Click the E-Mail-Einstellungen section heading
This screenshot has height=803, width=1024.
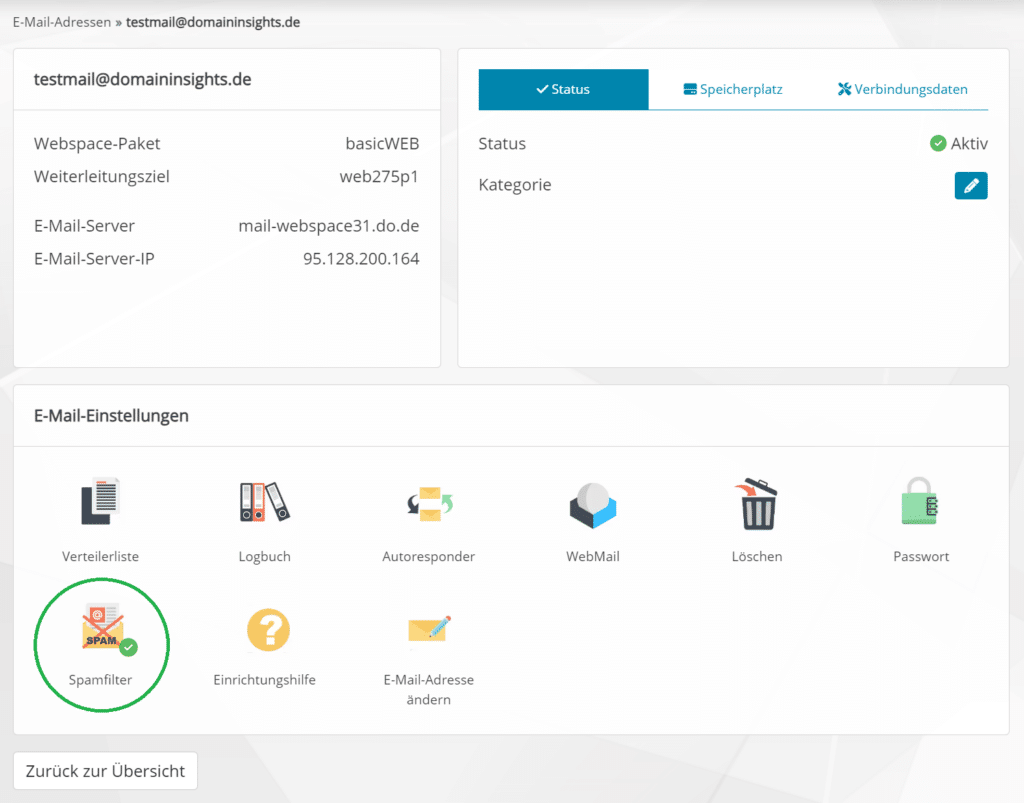click(x=111, y=415)
